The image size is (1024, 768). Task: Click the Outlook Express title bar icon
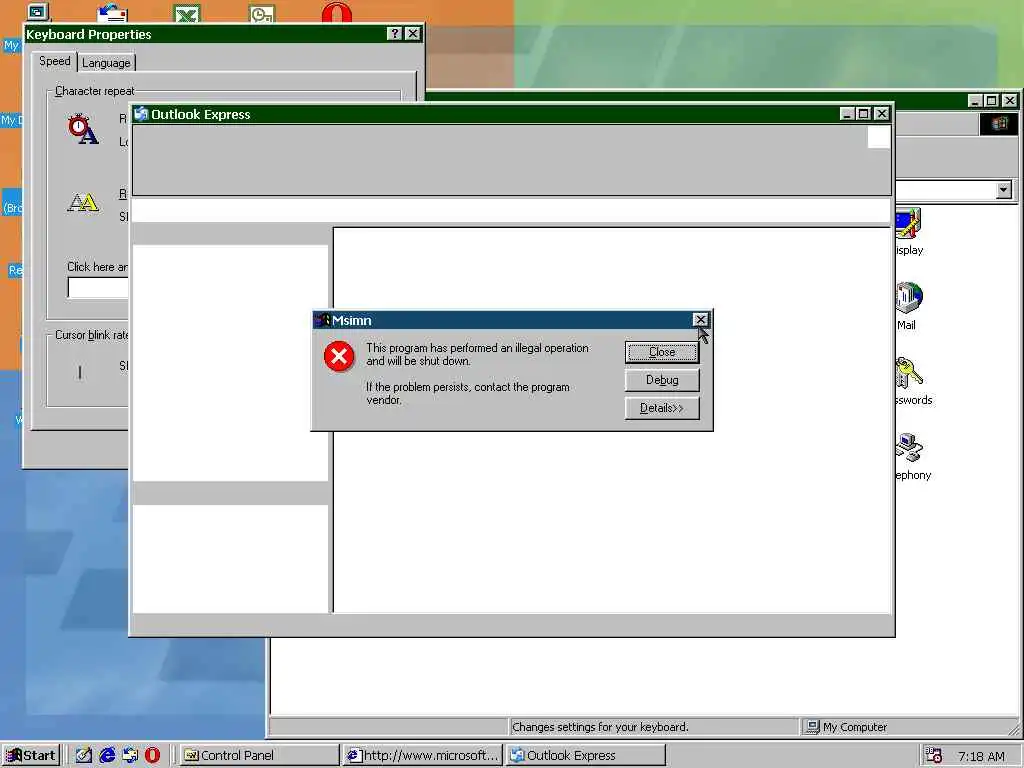141,114
